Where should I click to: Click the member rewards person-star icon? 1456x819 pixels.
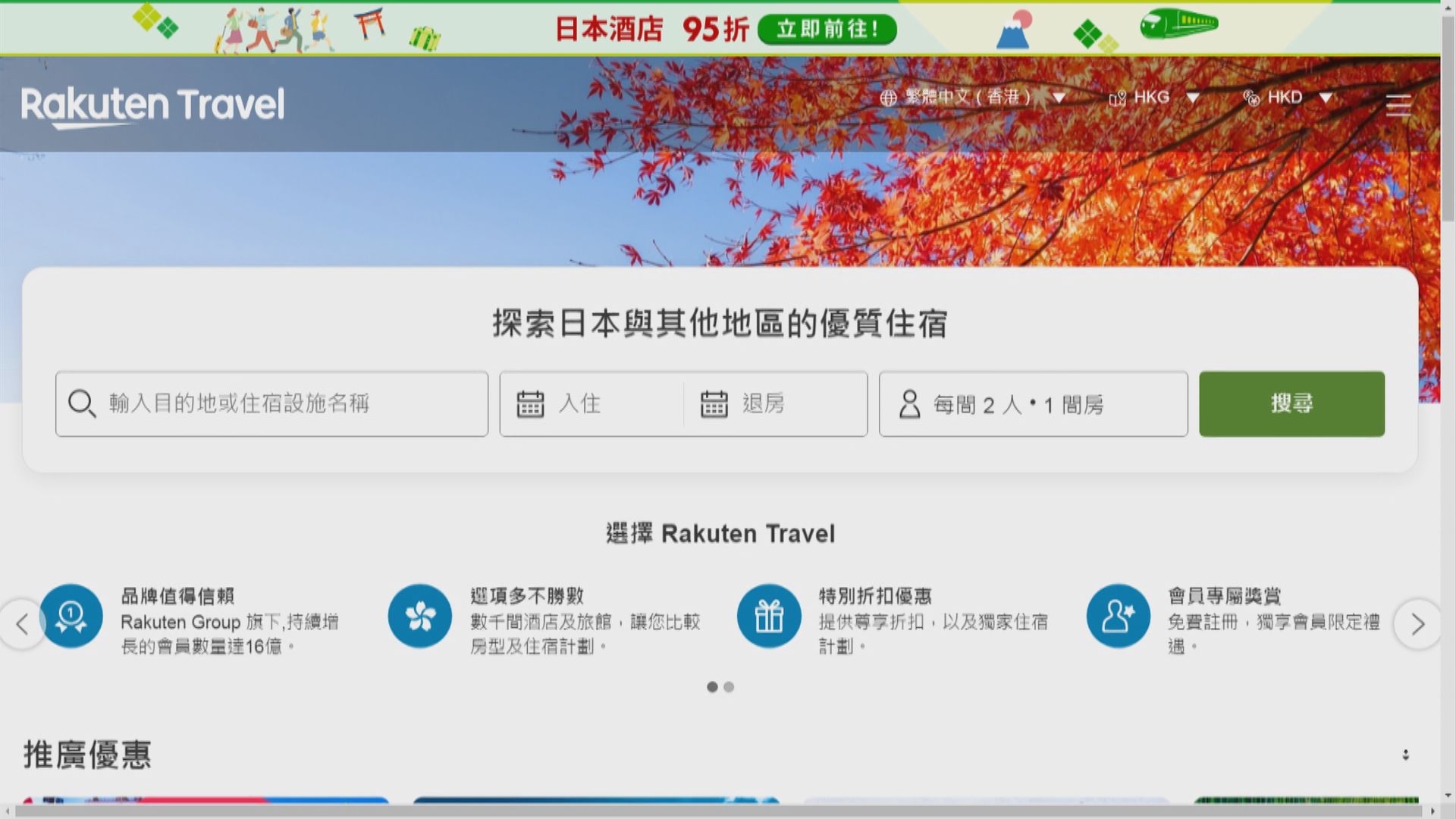coord(1118,616)
